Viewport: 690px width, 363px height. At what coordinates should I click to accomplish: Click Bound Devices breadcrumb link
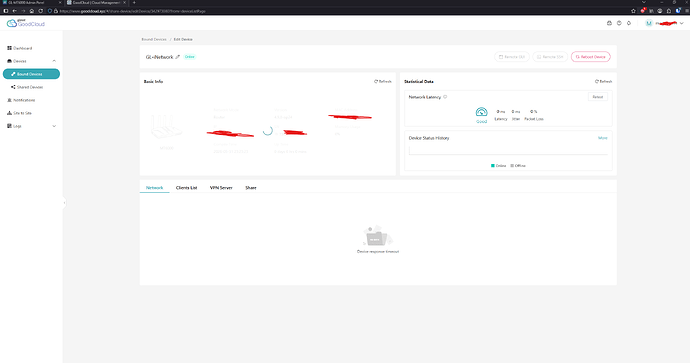tap(154, 39)
